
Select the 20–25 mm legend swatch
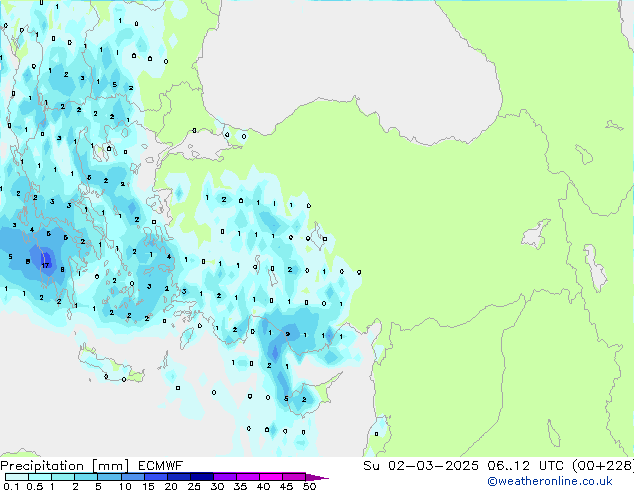click(x=178, y=477)
